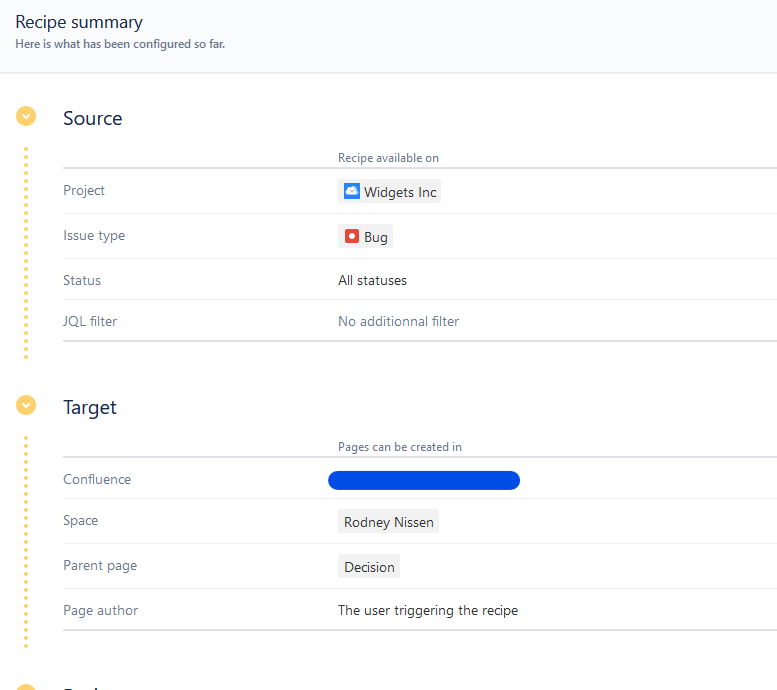The width and height of the screenshot is (777, 690).
Task: Expand the partially visible bottom section chevron
Action: tap(26, 686)
